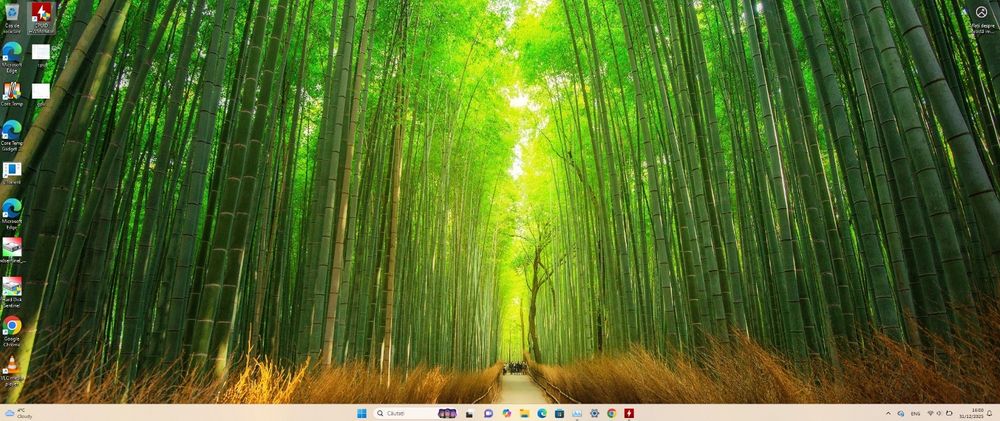Open the Core Temp Gadget desktop shortcut
Image resolution: width=1000 pixels, height=421 pixels.
pos(11,135)
